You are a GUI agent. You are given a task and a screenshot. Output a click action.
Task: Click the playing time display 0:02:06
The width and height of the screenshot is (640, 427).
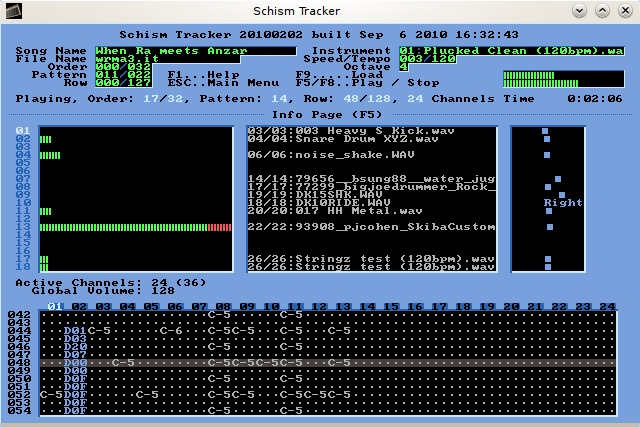click(595, 99)
